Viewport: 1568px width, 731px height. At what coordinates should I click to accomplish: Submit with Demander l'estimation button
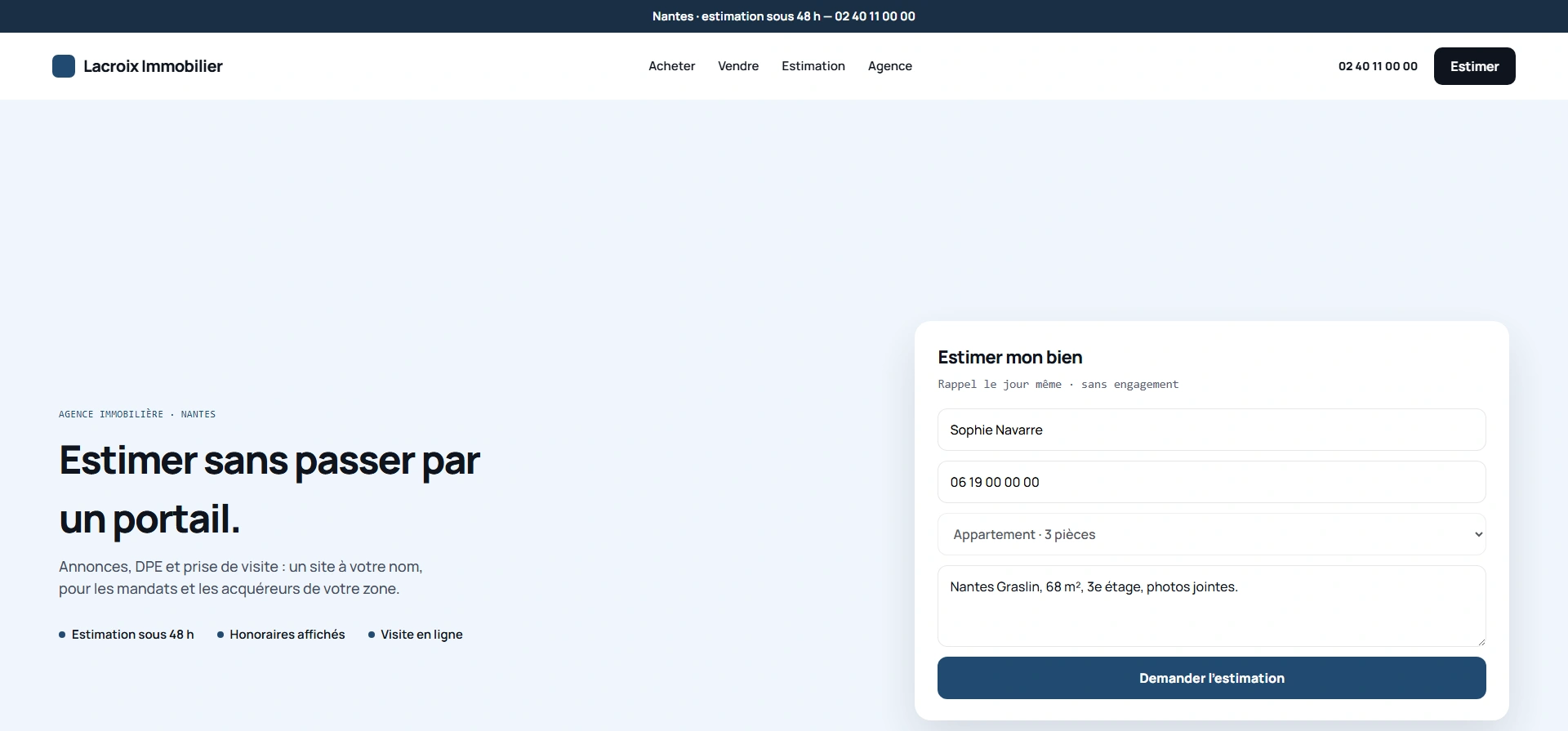1212,678
